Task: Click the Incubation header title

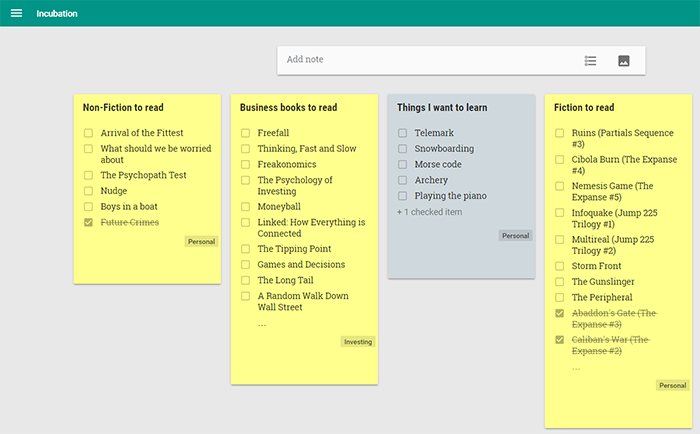Action: coord(57,14)
